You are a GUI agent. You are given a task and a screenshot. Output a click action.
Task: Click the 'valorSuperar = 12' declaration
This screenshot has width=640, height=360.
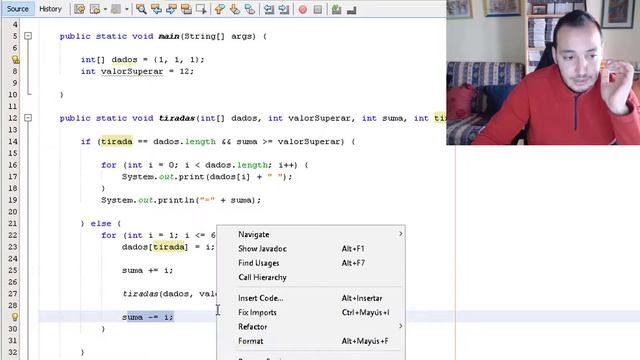(147, 71)
